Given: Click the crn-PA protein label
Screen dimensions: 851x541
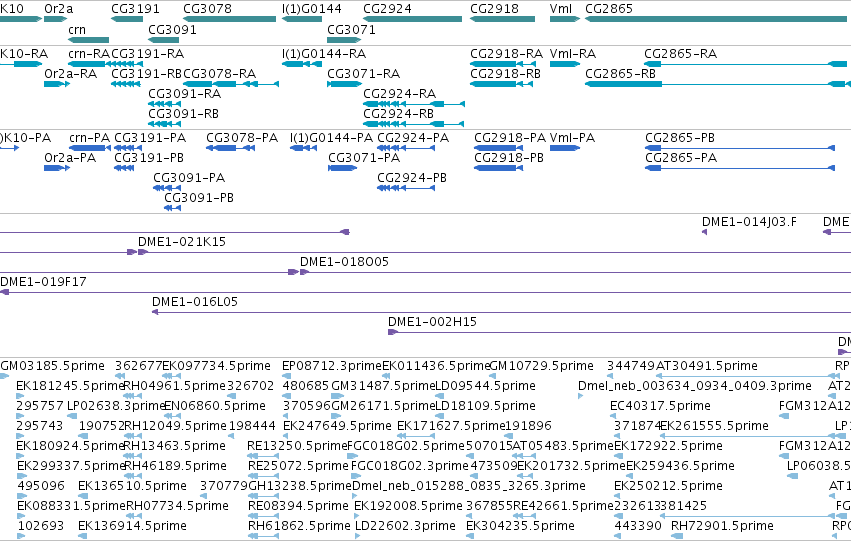Looking at the screenshot, I should 90,138.
